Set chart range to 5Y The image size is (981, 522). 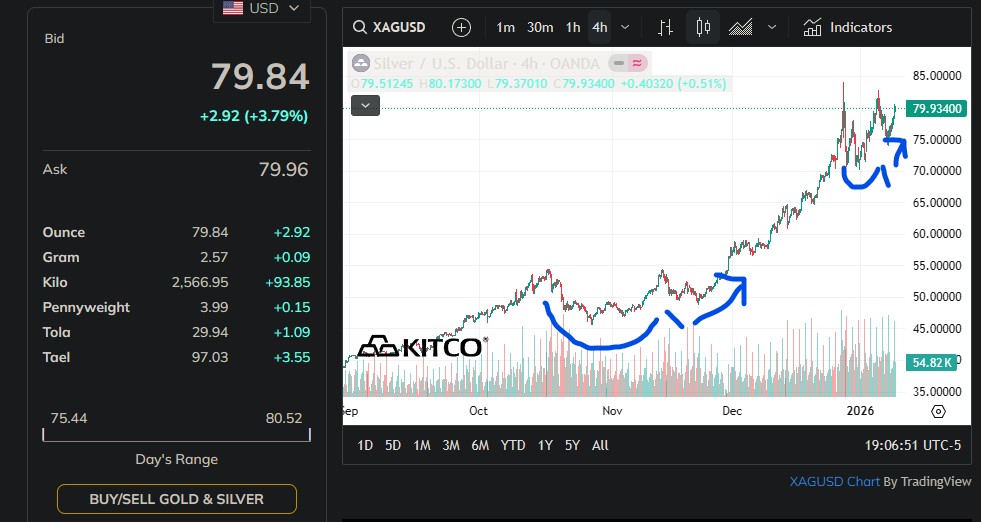(572, 446)
